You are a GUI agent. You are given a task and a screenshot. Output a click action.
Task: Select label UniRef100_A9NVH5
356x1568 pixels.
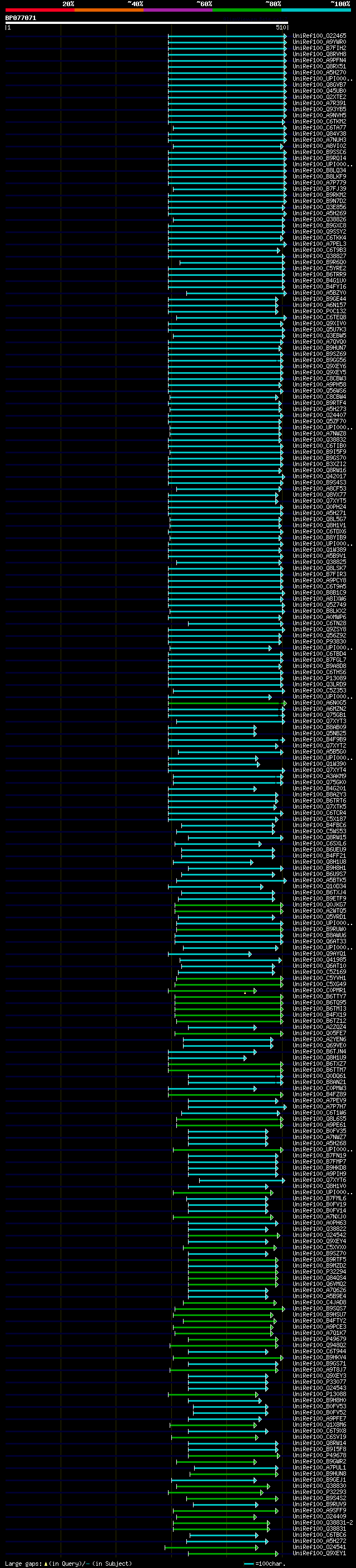[319, 115]
